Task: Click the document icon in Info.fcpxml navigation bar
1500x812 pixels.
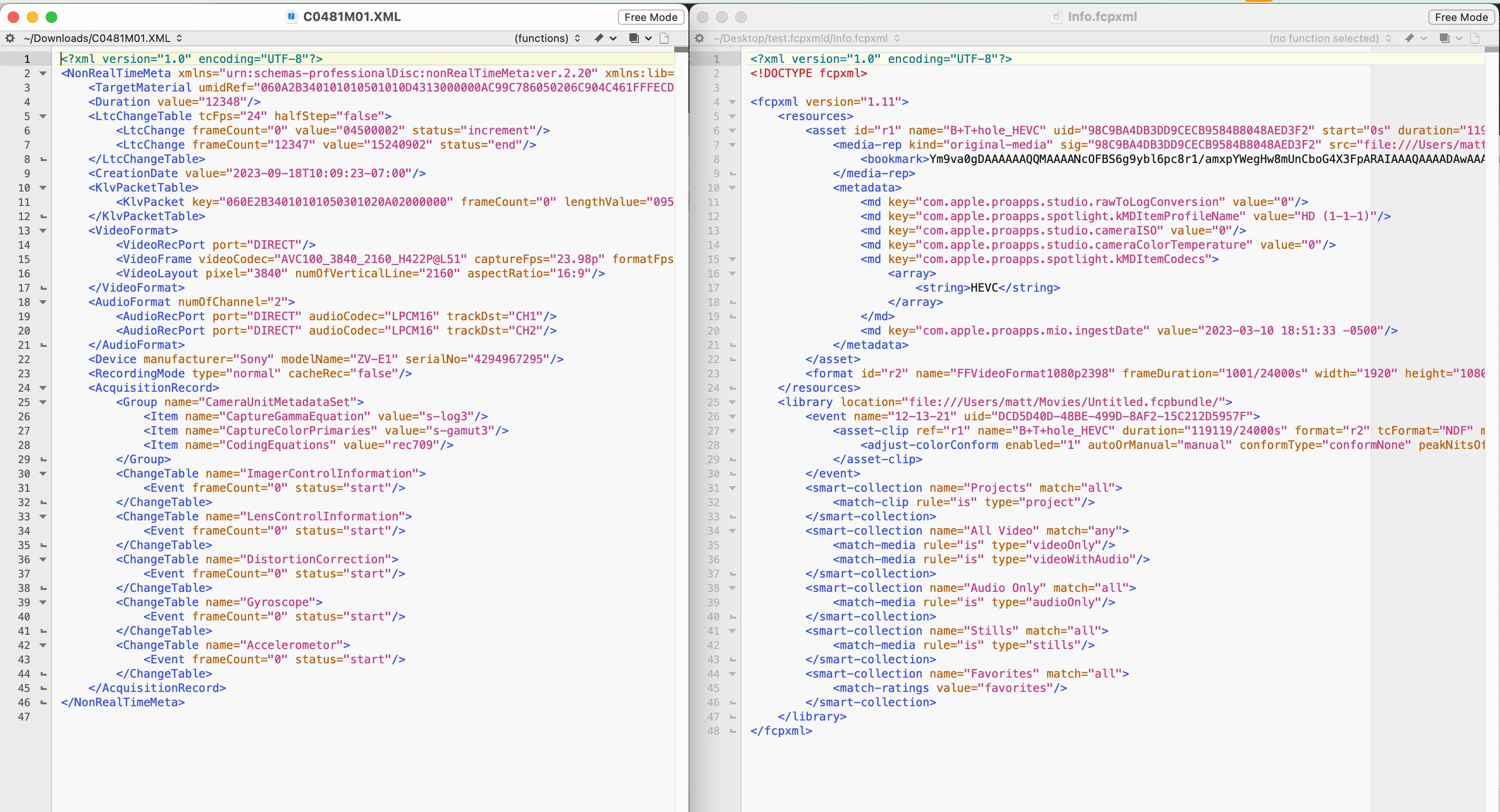Action: tap(1474, 39)
